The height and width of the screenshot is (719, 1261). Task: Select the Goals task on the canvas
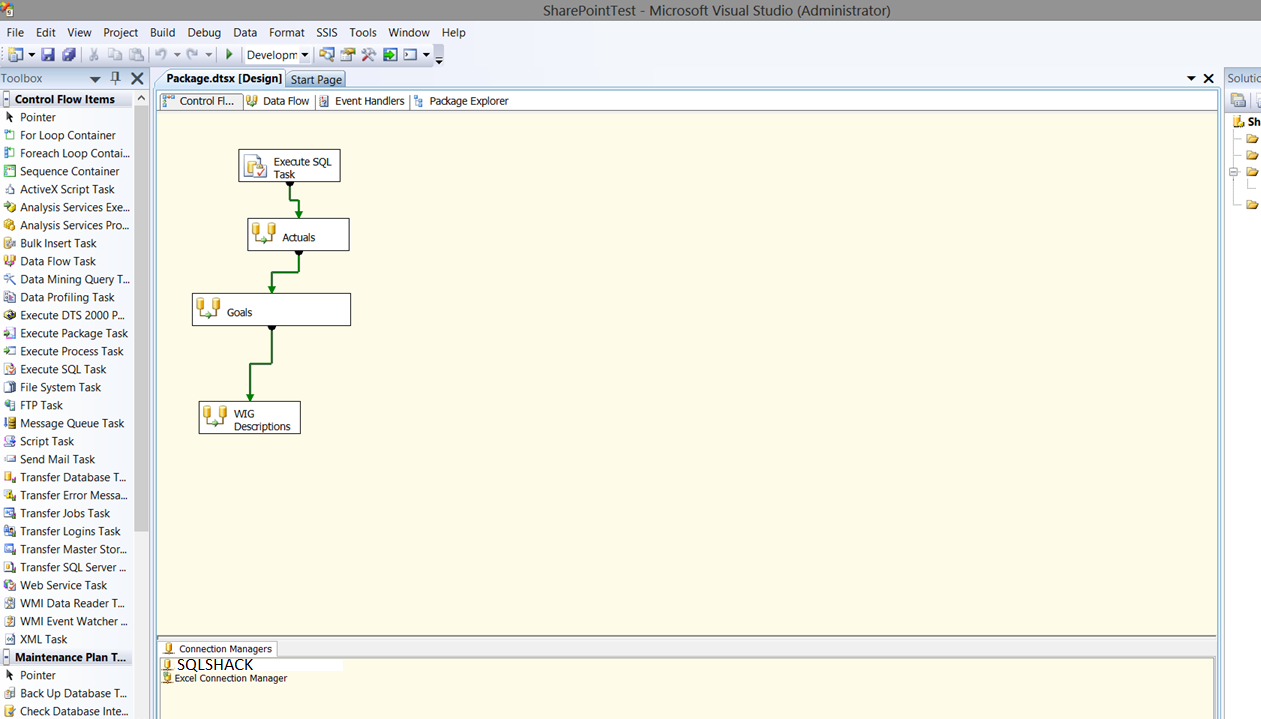pyautogui.click(x=271, y=310)
